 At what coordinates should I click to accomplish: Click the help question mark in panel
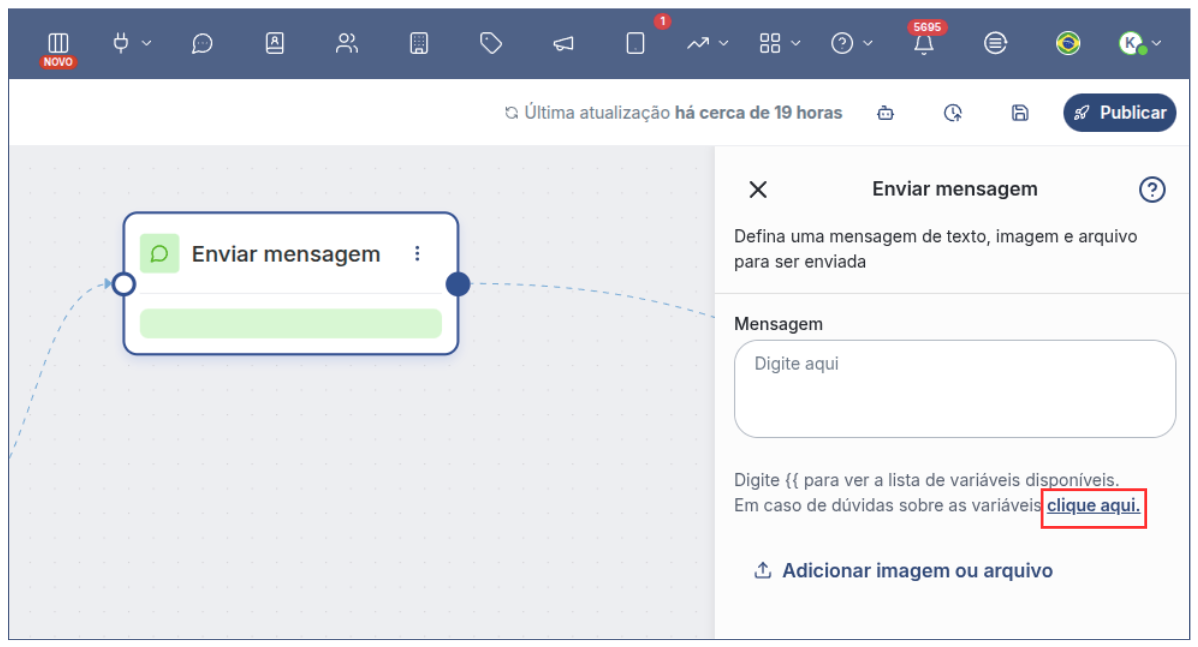pos(1152,189)
